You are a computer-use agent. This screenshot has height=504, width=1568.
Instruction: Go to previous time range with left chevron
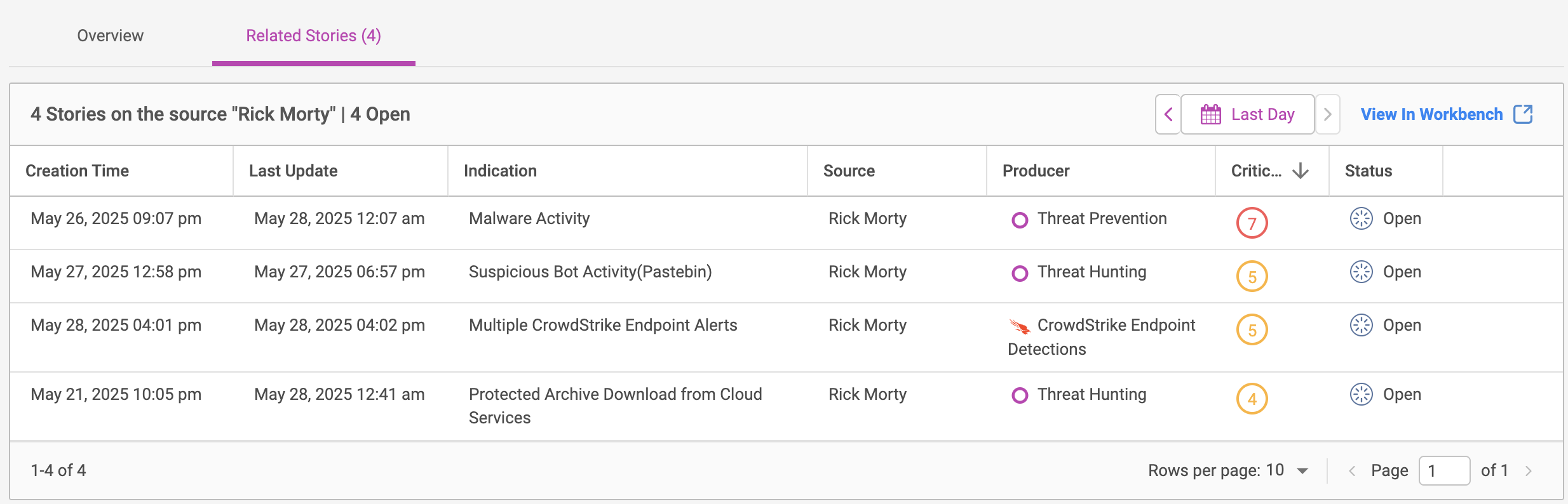point(1168,115)
